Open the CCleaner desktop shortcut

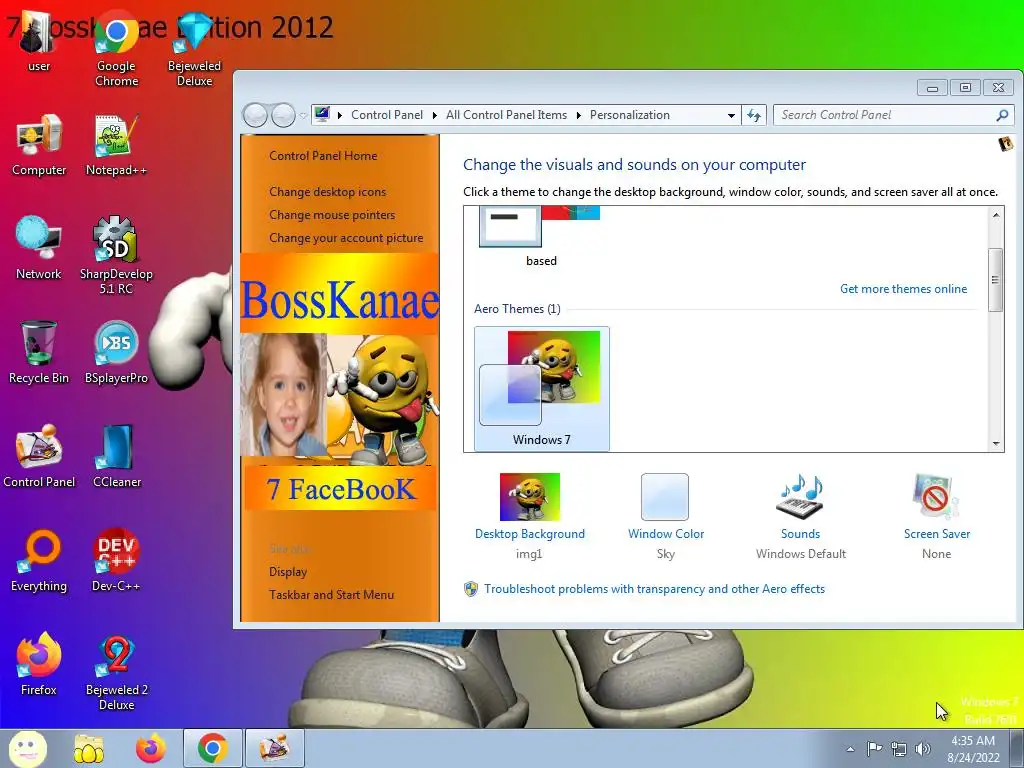click(116, 456)
